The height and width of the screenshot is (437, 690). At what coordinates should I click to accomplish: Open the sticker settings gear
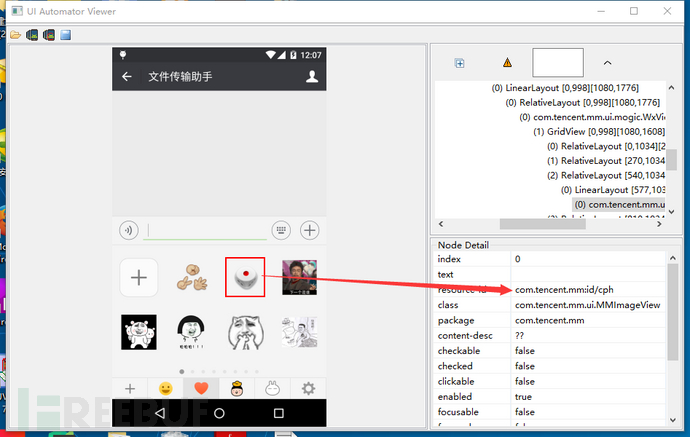pos(308,389)
